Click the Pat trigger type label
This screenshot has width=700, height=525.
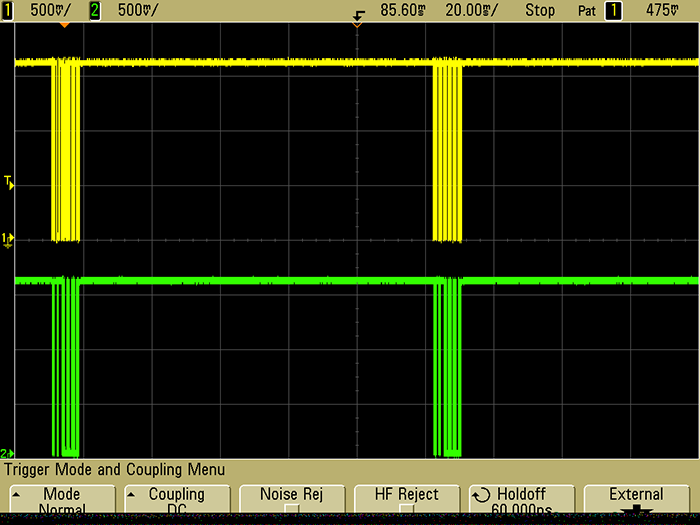point(585,10)
